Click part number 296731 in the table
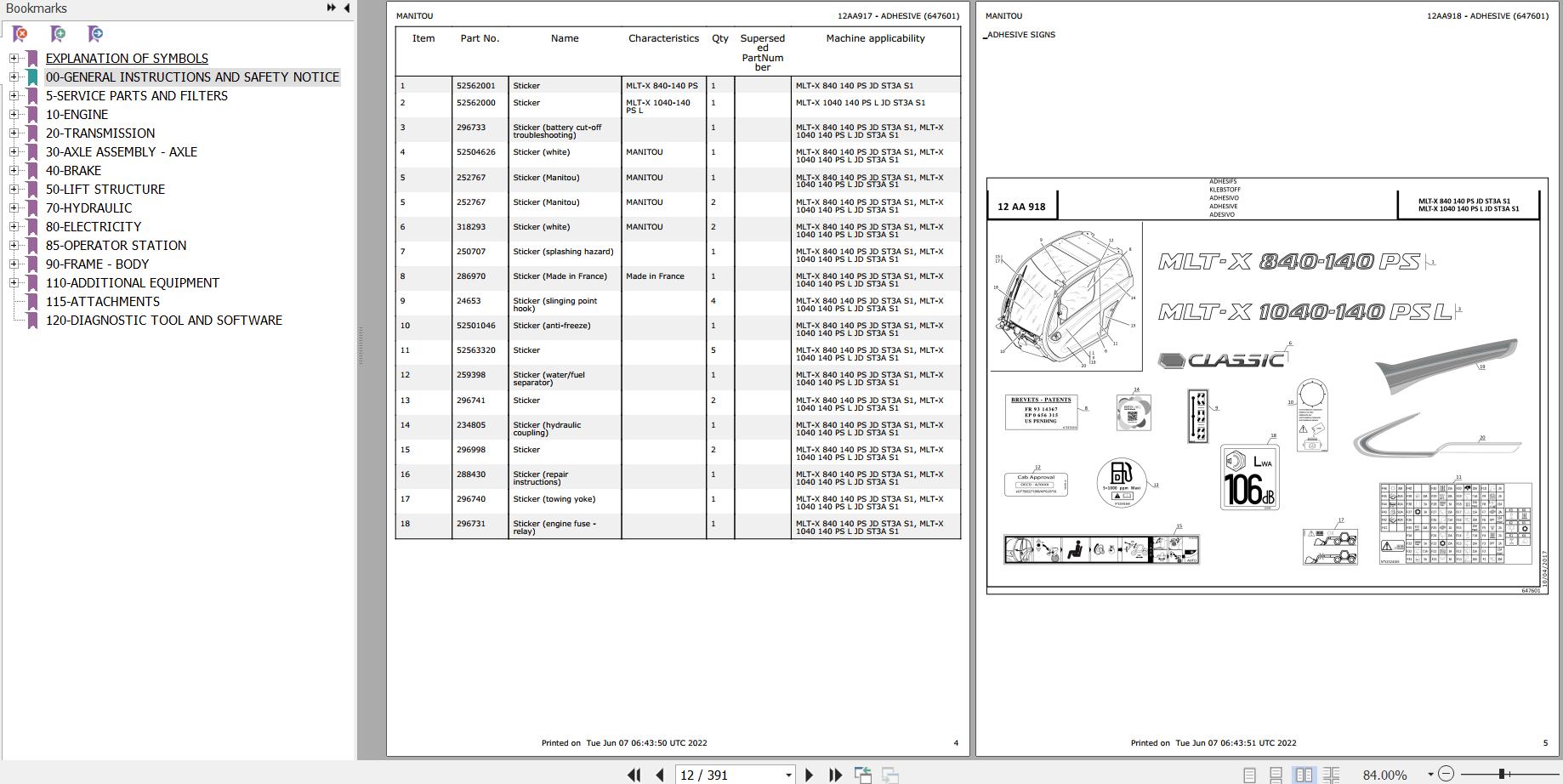The image size is (1563, 784). [471, 524]
